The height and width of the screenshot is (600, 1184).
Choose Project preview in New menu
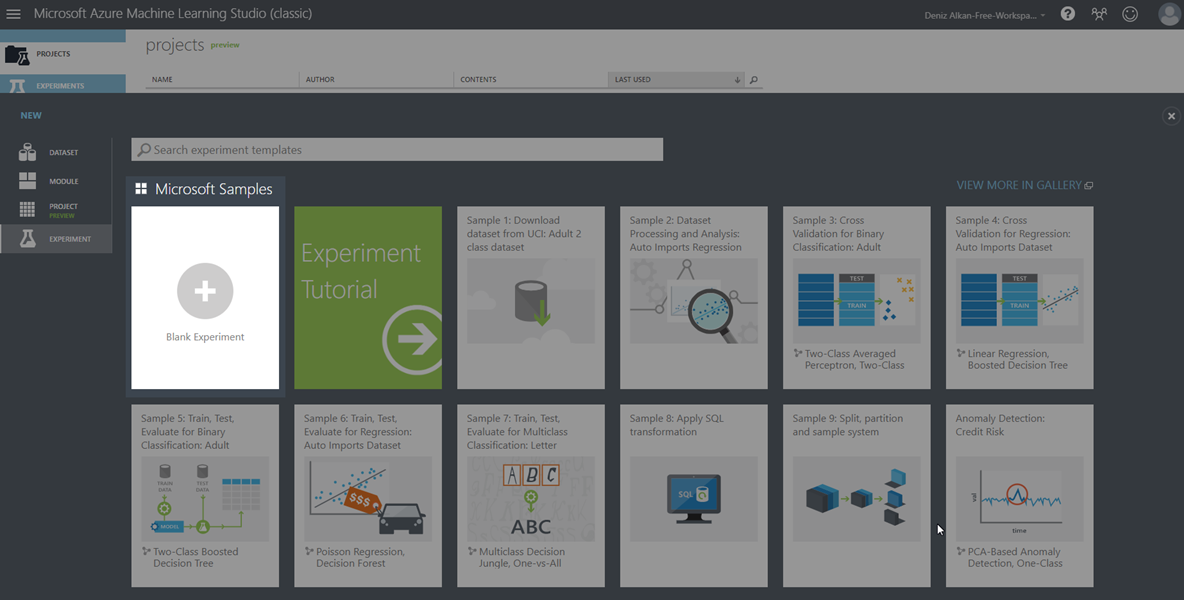(57, 210)
